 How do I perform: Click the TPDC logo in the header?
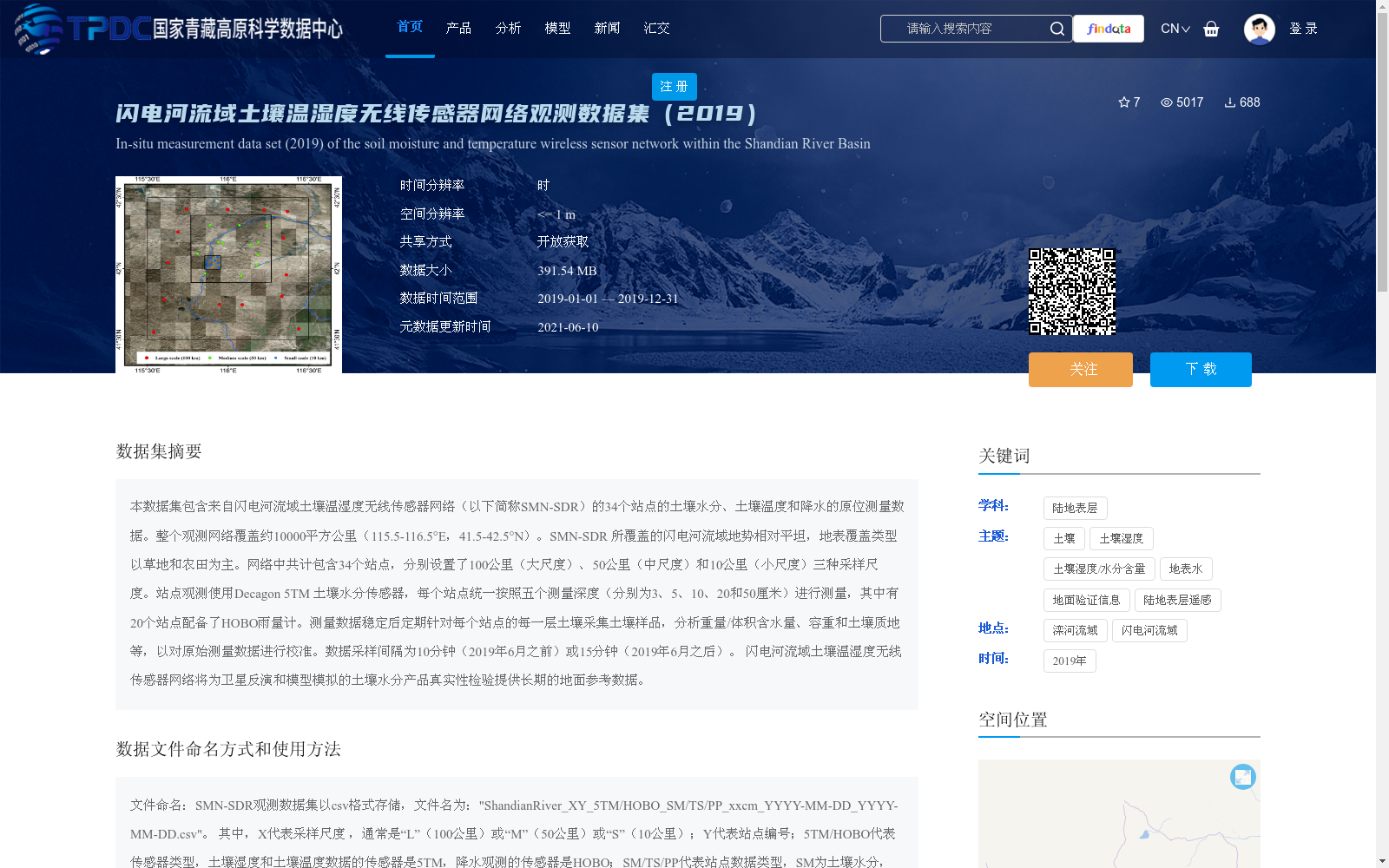(x=178, y=29)
